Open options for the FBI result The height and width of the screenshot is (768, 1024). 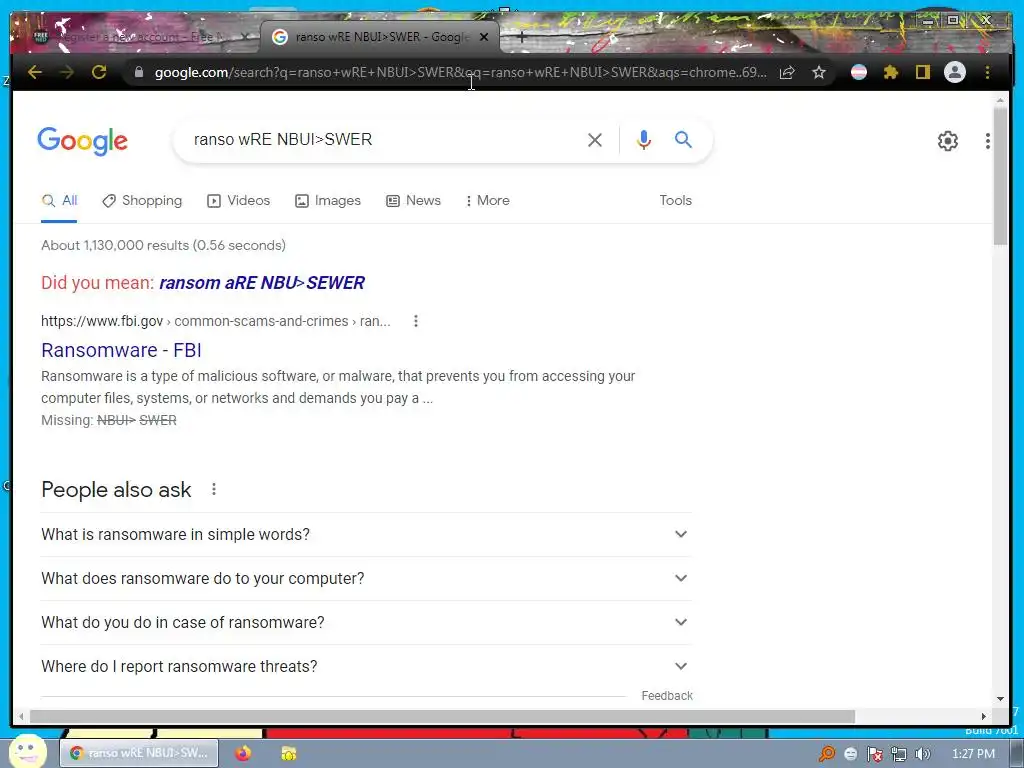pos(416,321)
